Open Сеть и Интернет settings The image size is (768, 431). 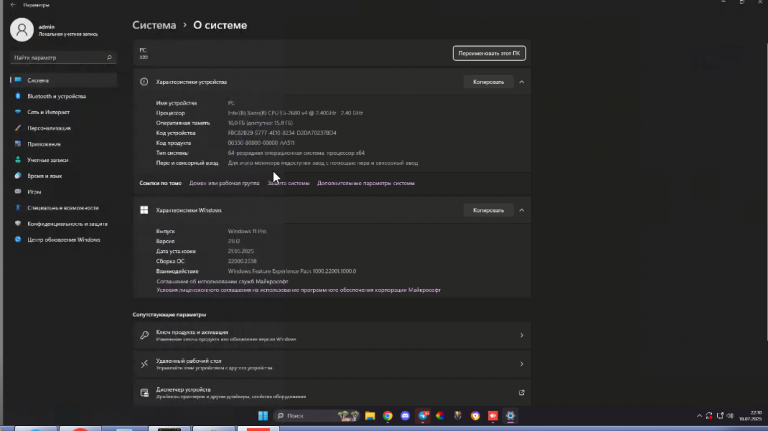[63, 112]
